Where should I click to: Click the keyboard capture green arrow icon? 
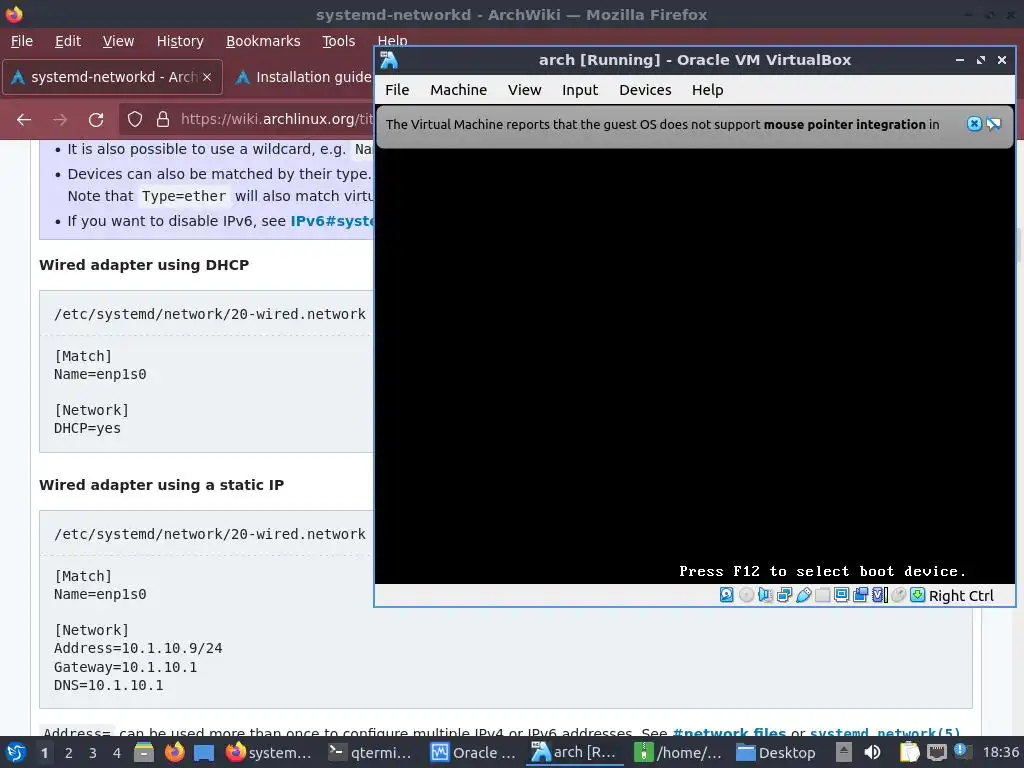[x=918, y=595]
